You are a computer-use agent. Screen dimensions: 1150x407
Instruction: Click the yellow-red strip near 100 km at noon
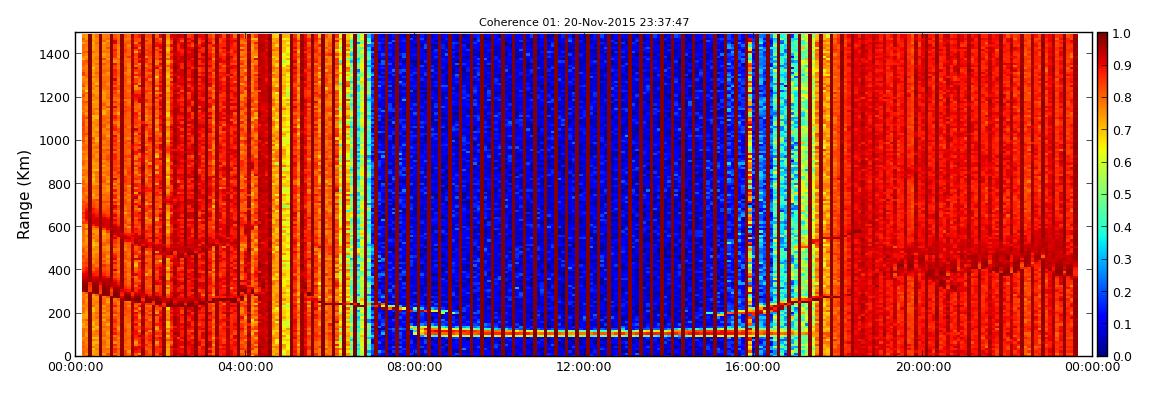tap(584, 334)
